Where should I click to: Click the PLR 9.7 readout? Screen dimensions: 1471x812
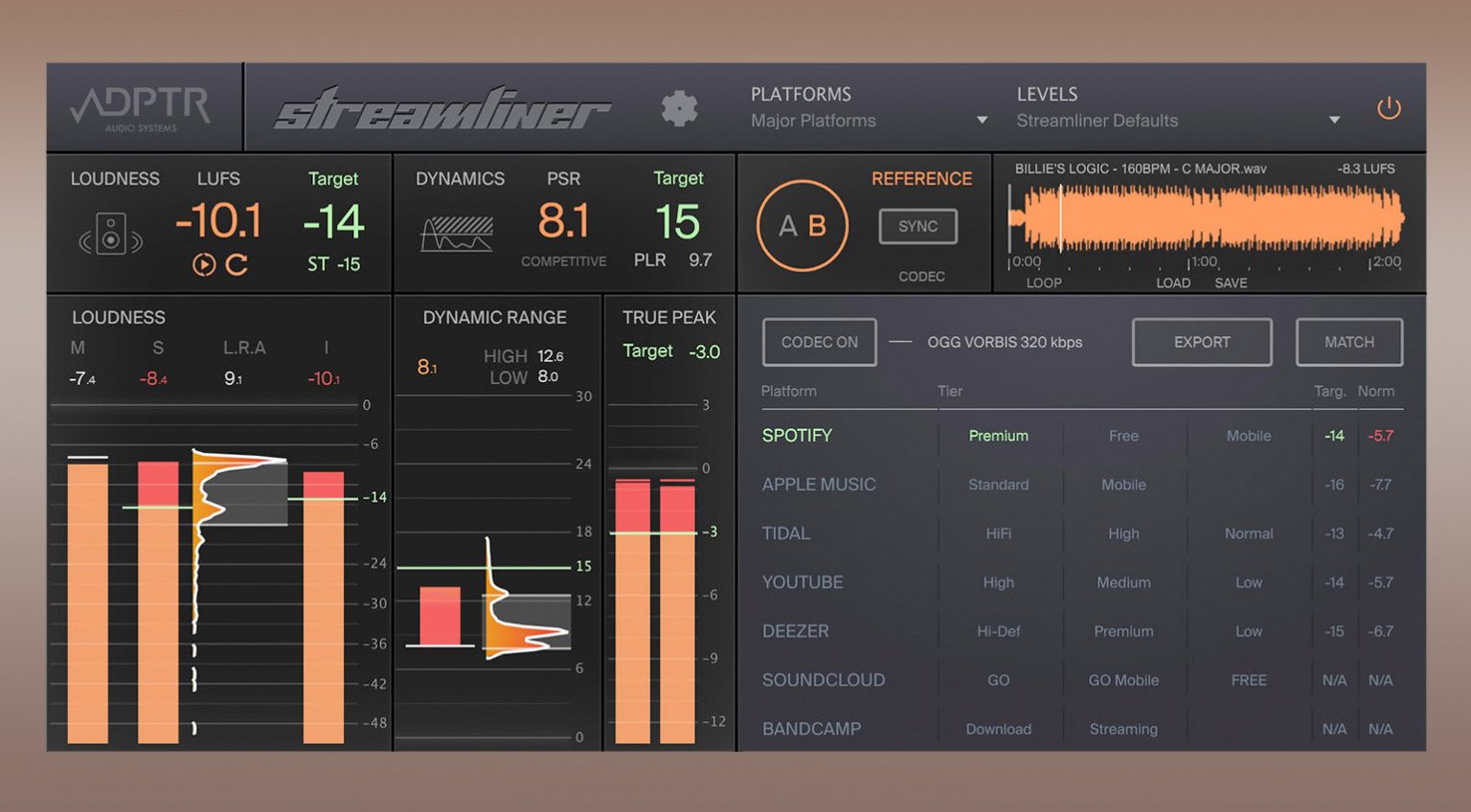[673, 259]
